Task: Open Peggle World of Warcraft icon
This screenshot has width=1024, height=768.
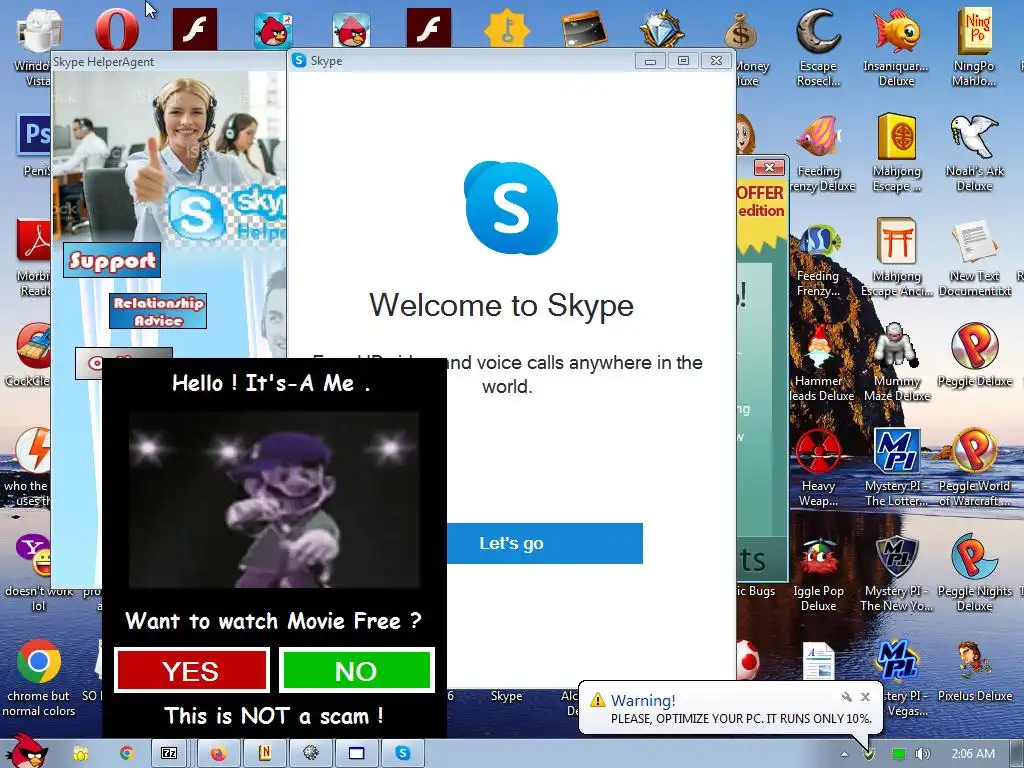Action: [974, 451]
